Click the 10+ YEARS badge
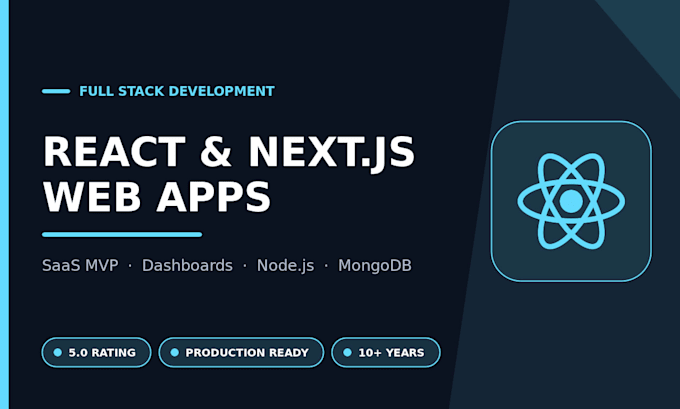The height and width of the screenshot is (409, 680). [386, 353]
